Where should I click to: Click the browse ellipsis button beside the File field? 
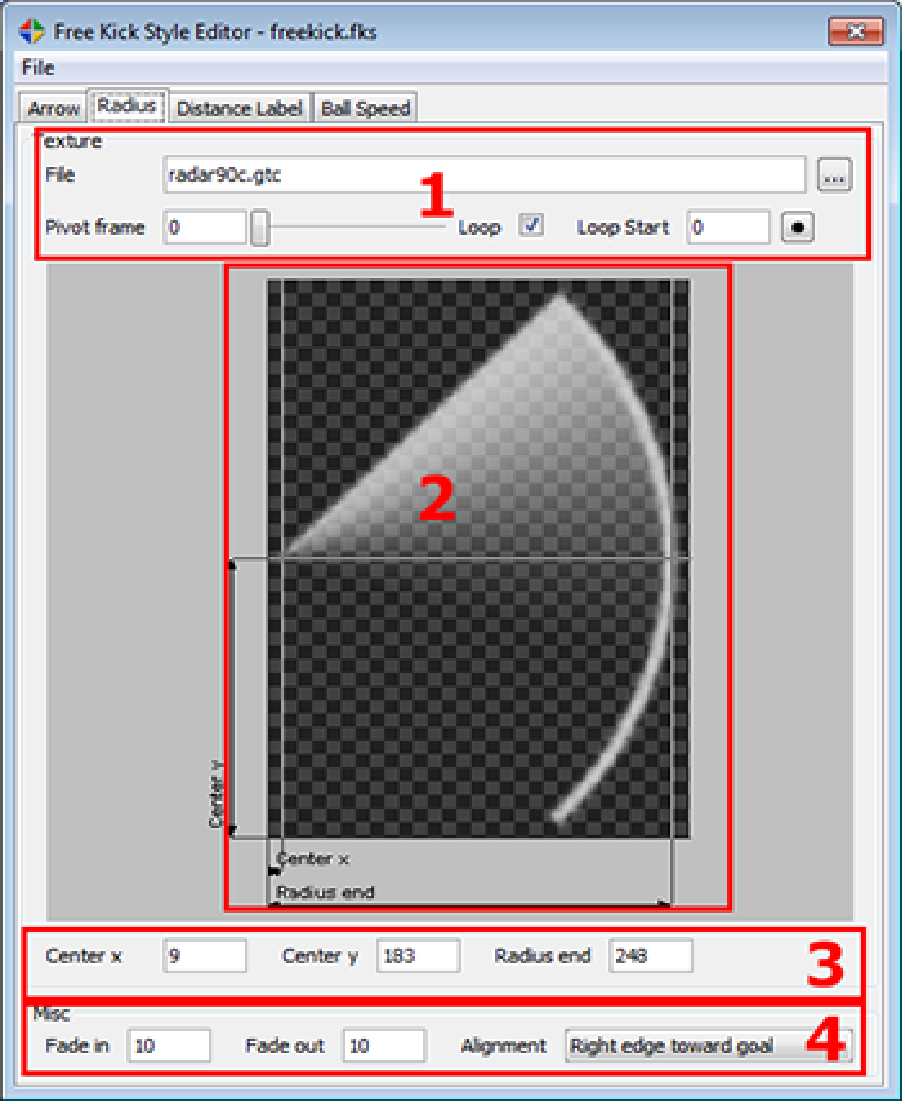834,174
